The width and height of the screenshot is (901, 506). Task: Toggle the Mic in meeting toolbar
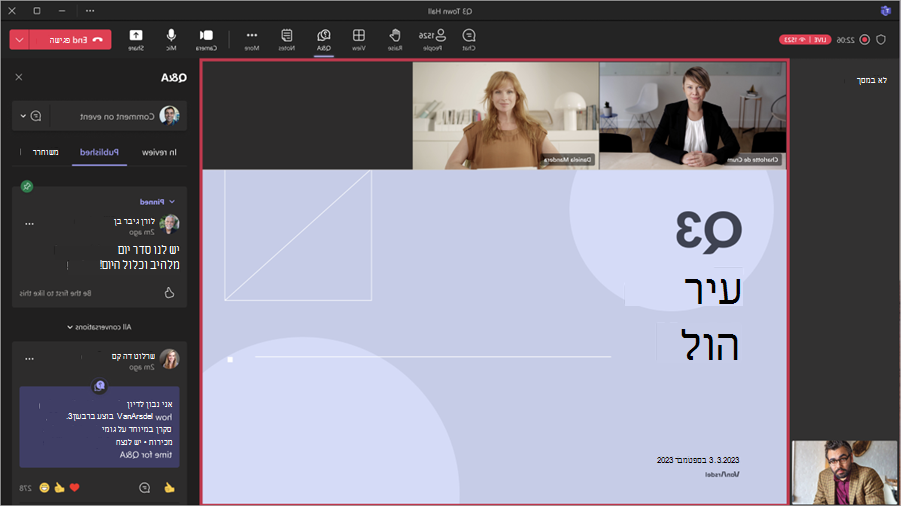(x=171, y=40)
